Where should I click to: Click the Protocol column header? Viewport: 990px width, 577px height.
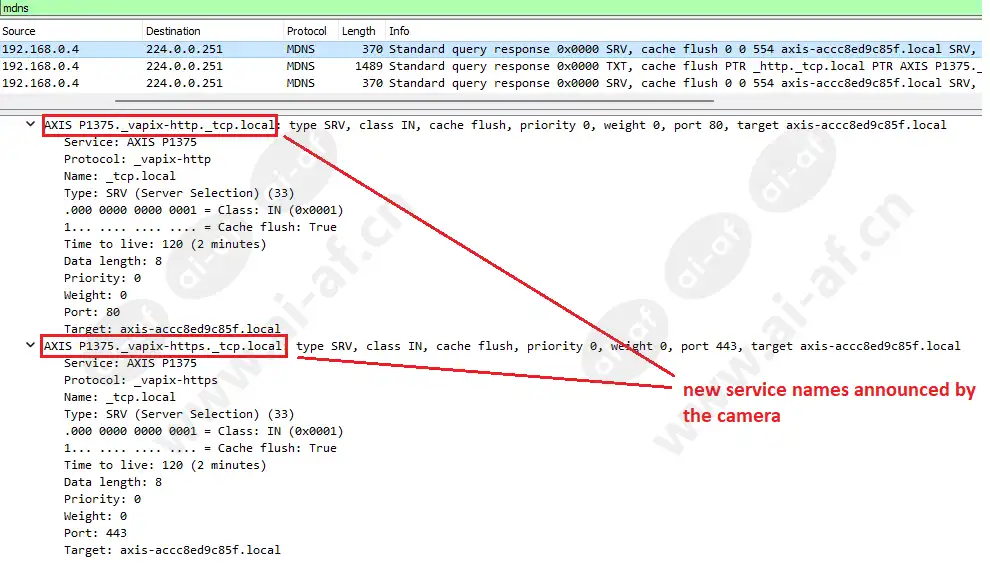(307, 31)
